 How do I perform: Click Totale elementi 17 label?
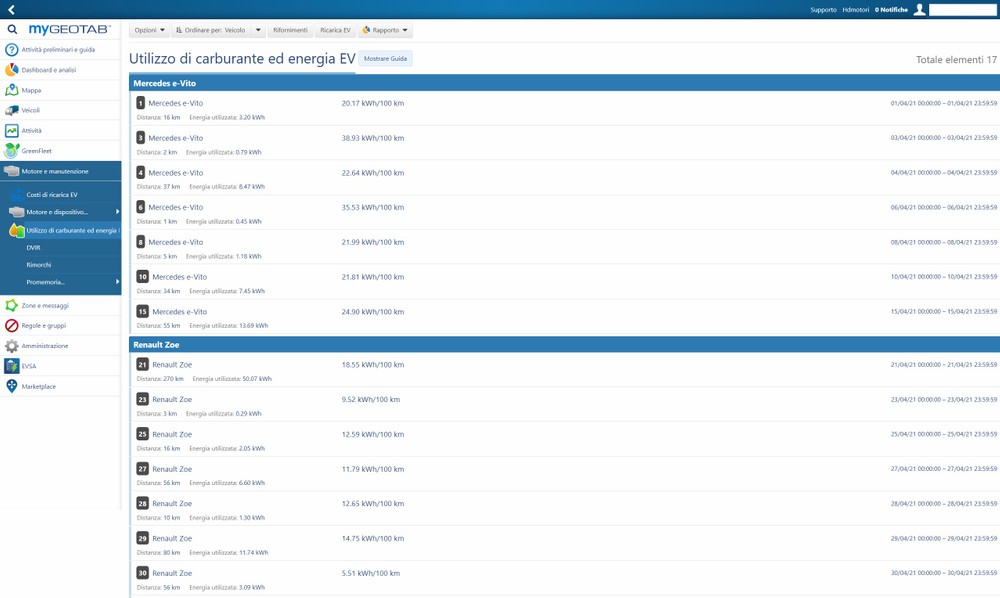(956, 59)
